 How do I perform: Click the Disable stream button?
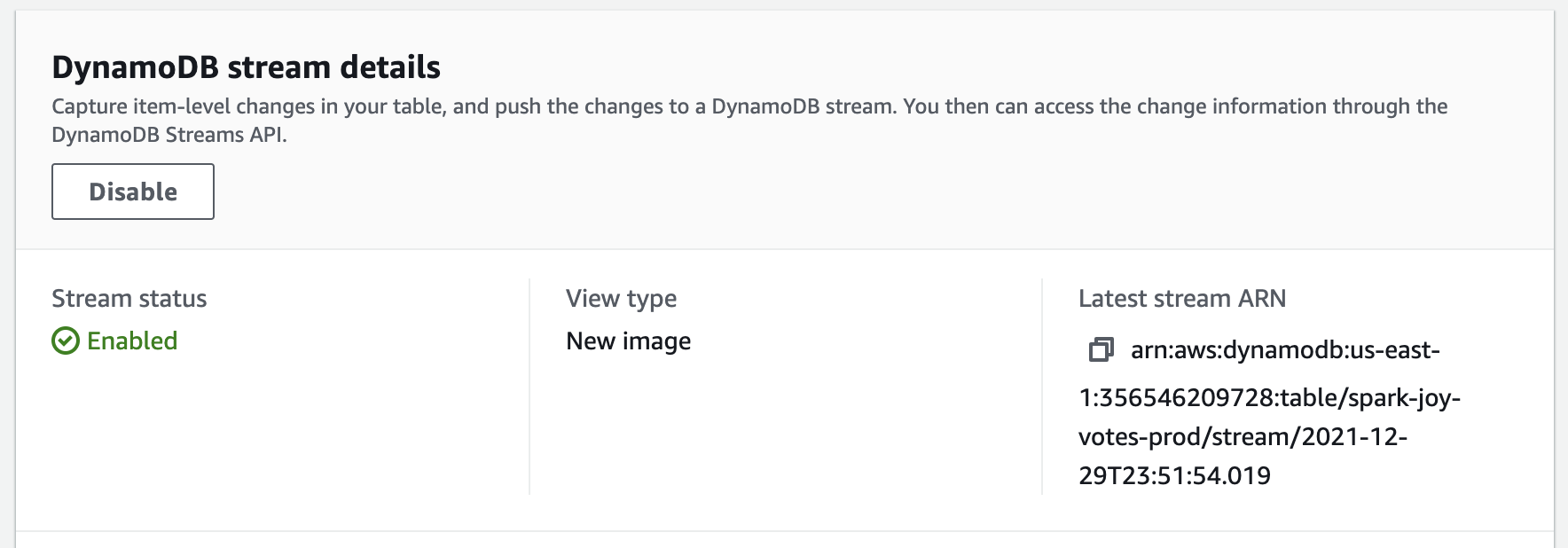pos(133,192)
